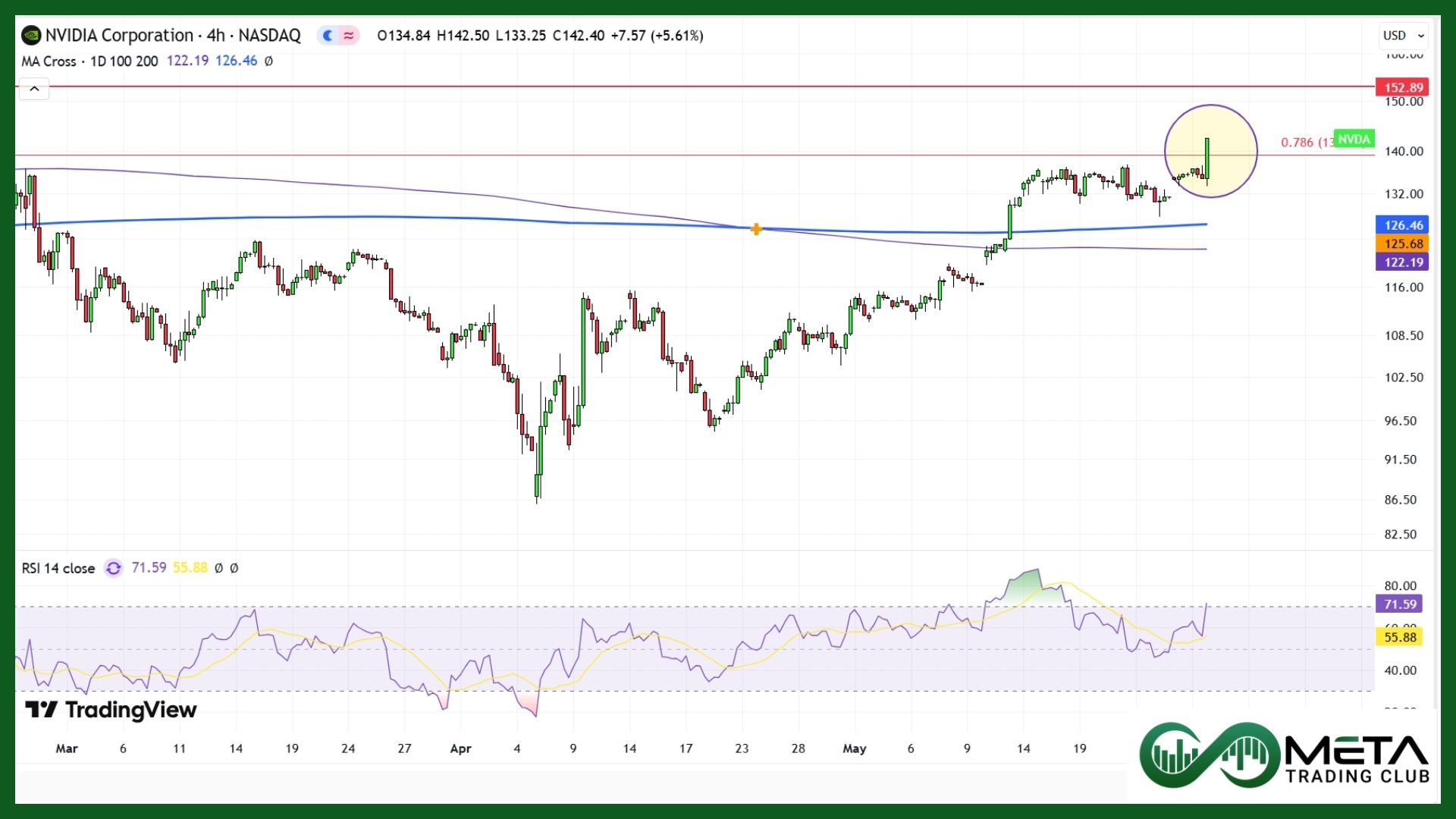Click the May label on time axis
Screen dimensions: 1456x819
click(854, 748)
